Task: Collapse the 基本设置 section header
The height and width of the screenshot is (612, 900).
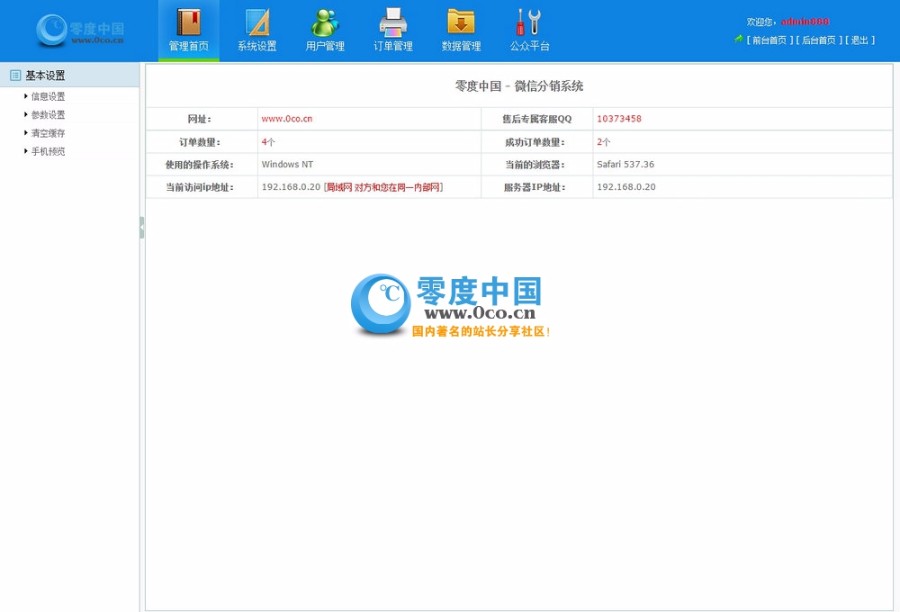Action: [x=69, y=75]
